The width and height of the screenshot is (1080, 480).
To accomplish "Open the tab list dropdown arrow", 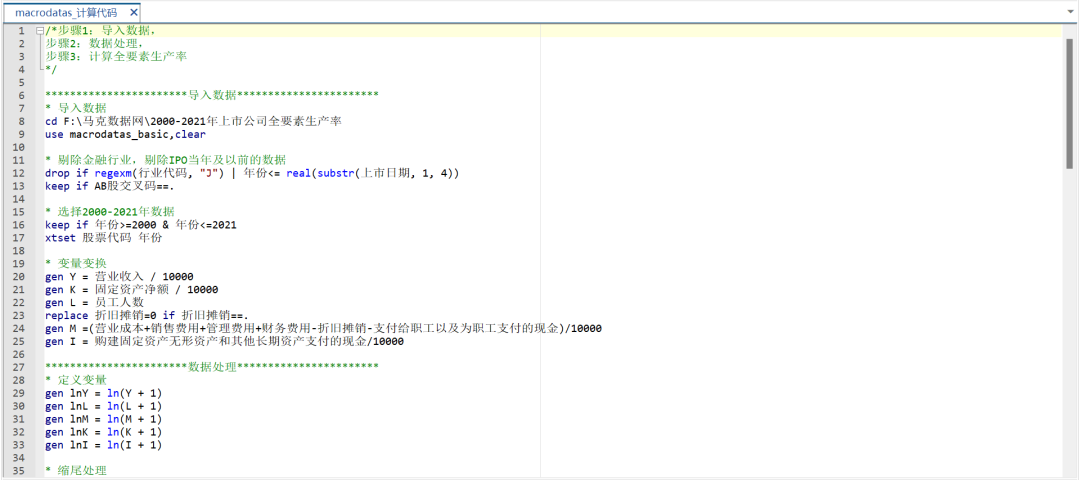I will pyautogui.click(x=1070, y=12).
